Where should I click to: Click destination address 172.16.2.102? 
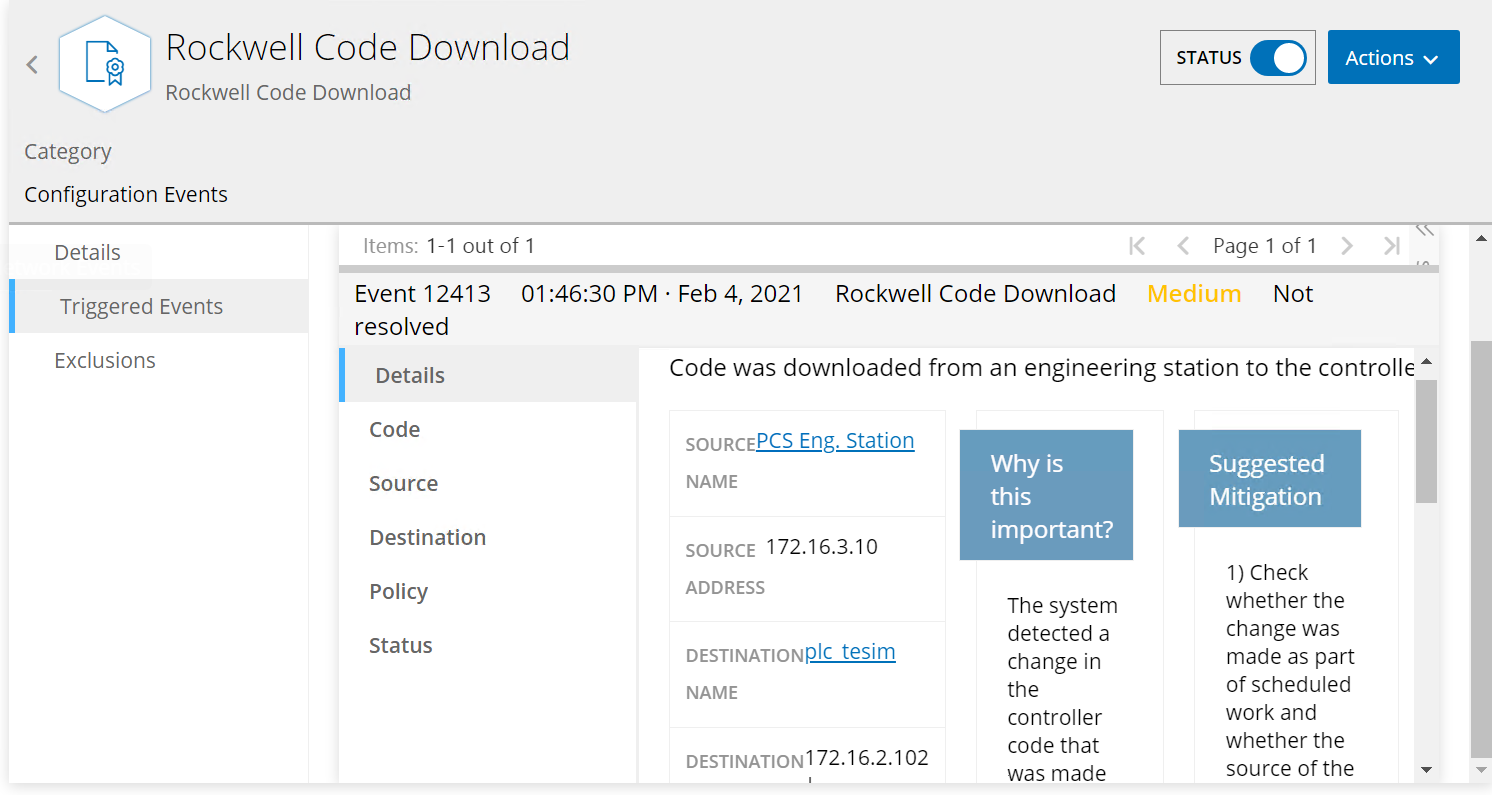[867, 758]
